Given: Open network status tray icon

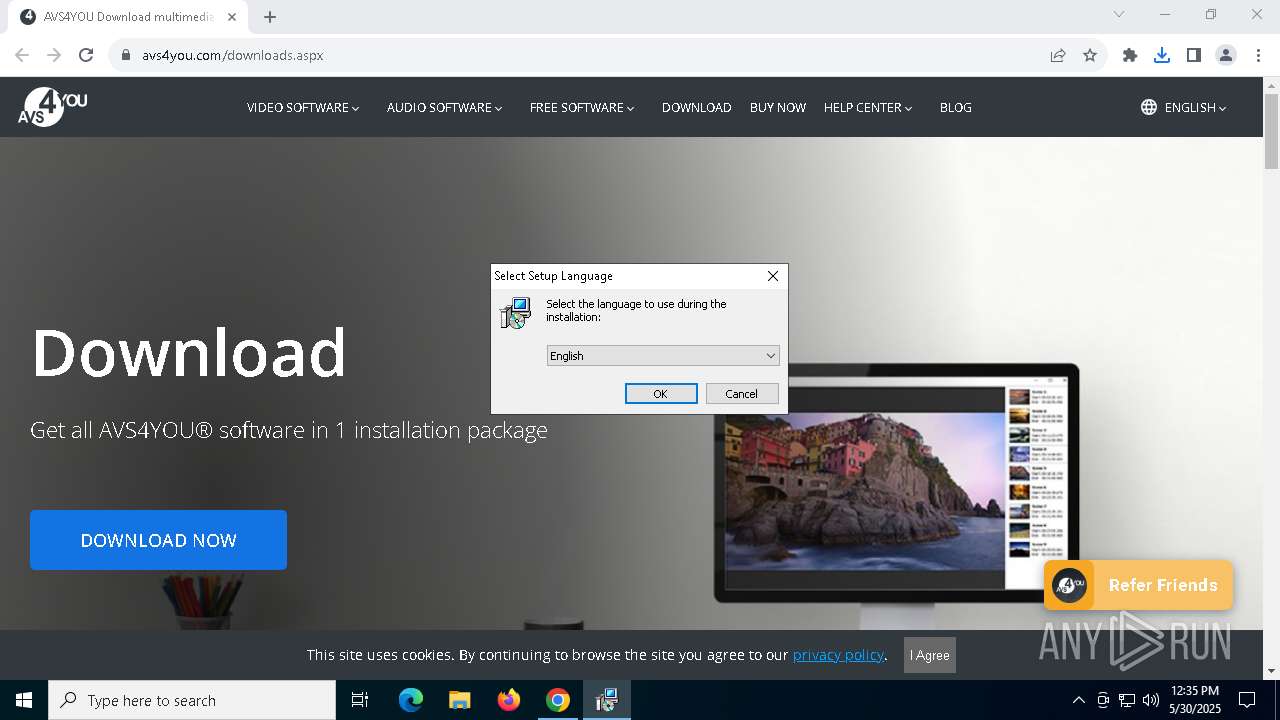Looking at the screenshot, I should [1127, 700].
